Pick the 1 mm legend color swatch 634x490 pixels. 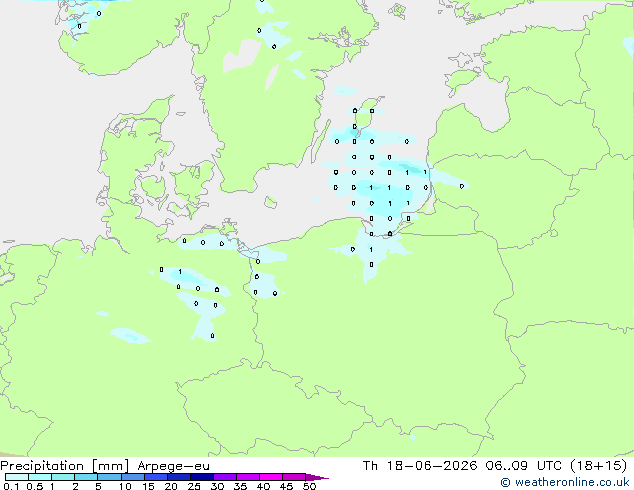click(63, 477)
